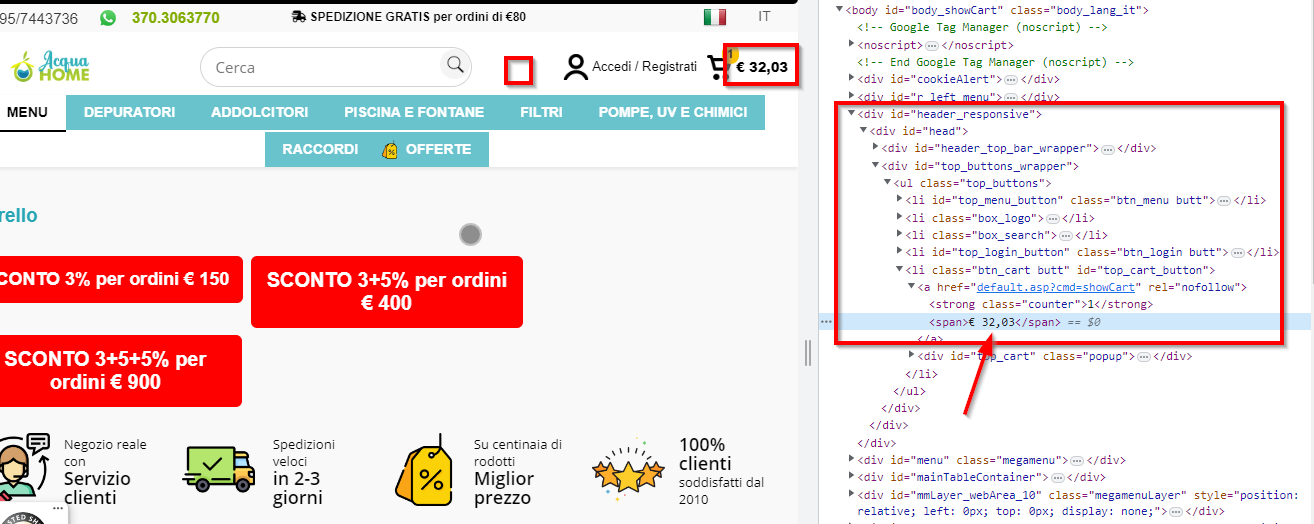The image size is (1314, 524).
Task: Select the Italian flag icon
Action: click(x=714, y=17)
